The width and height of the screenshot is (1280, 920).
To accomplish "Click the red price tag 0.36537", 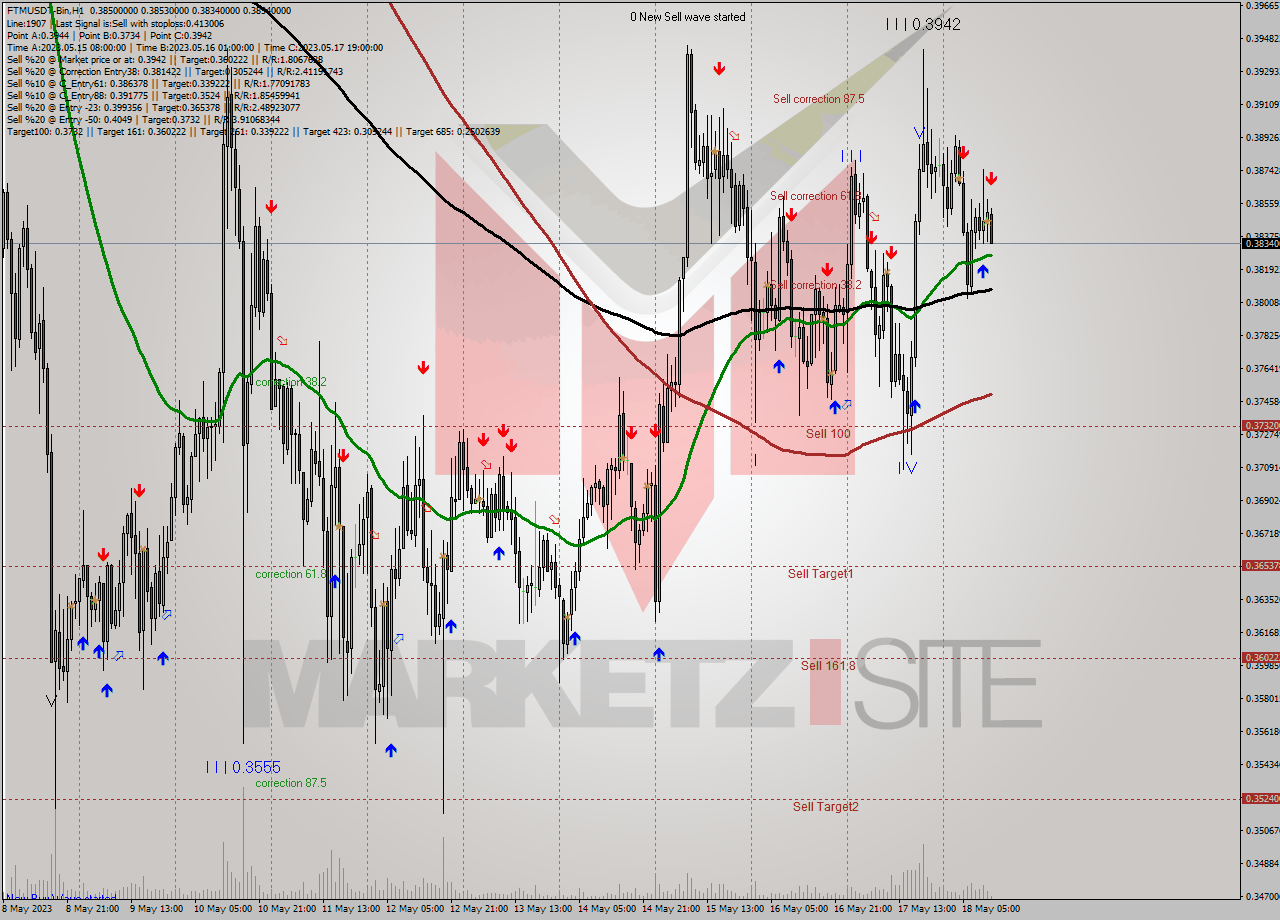I will click(x=1260, y=565).
